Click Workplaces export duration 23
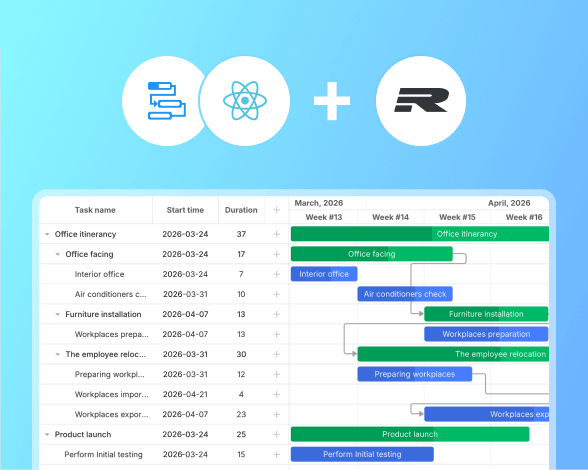This screenshot has height=470, width=588. click(x=241, y=414)
